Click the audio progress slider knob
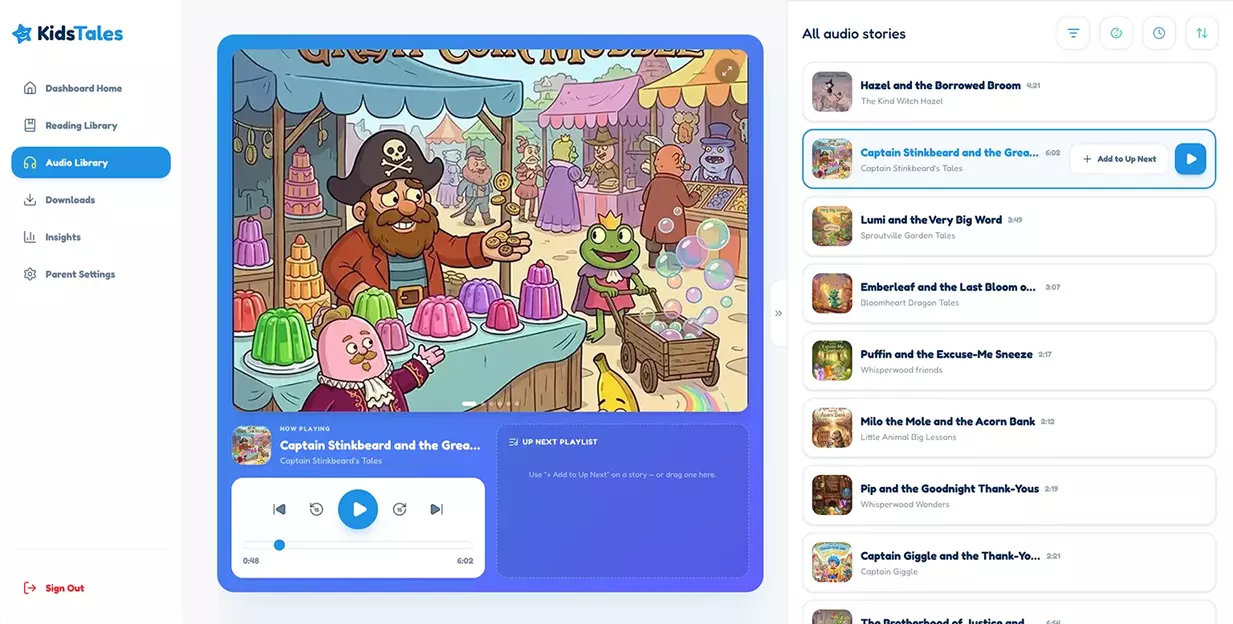This screenshot has width=1233, height=624. (279, 545)
